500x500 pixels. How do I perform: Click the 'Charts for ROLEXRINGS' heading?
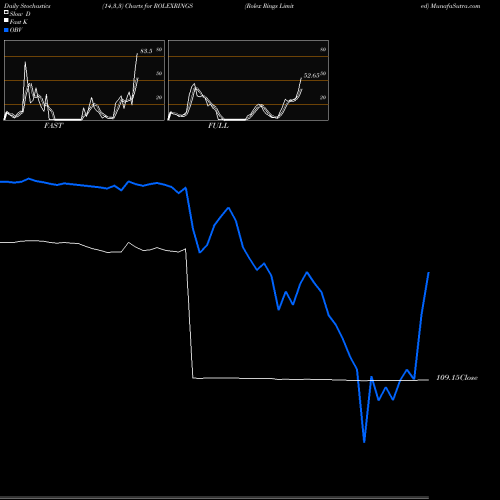coord(159,6)
